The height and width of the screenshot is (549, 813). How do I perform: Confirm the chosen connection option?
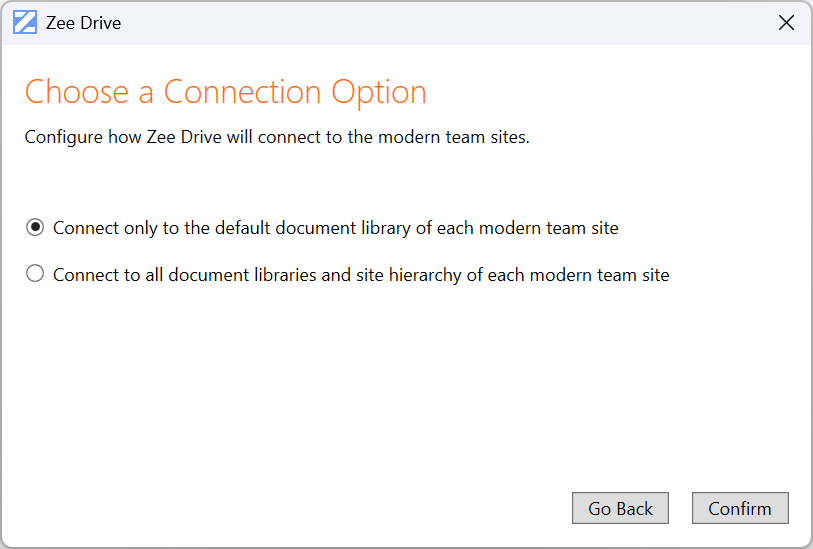[739, 508]
